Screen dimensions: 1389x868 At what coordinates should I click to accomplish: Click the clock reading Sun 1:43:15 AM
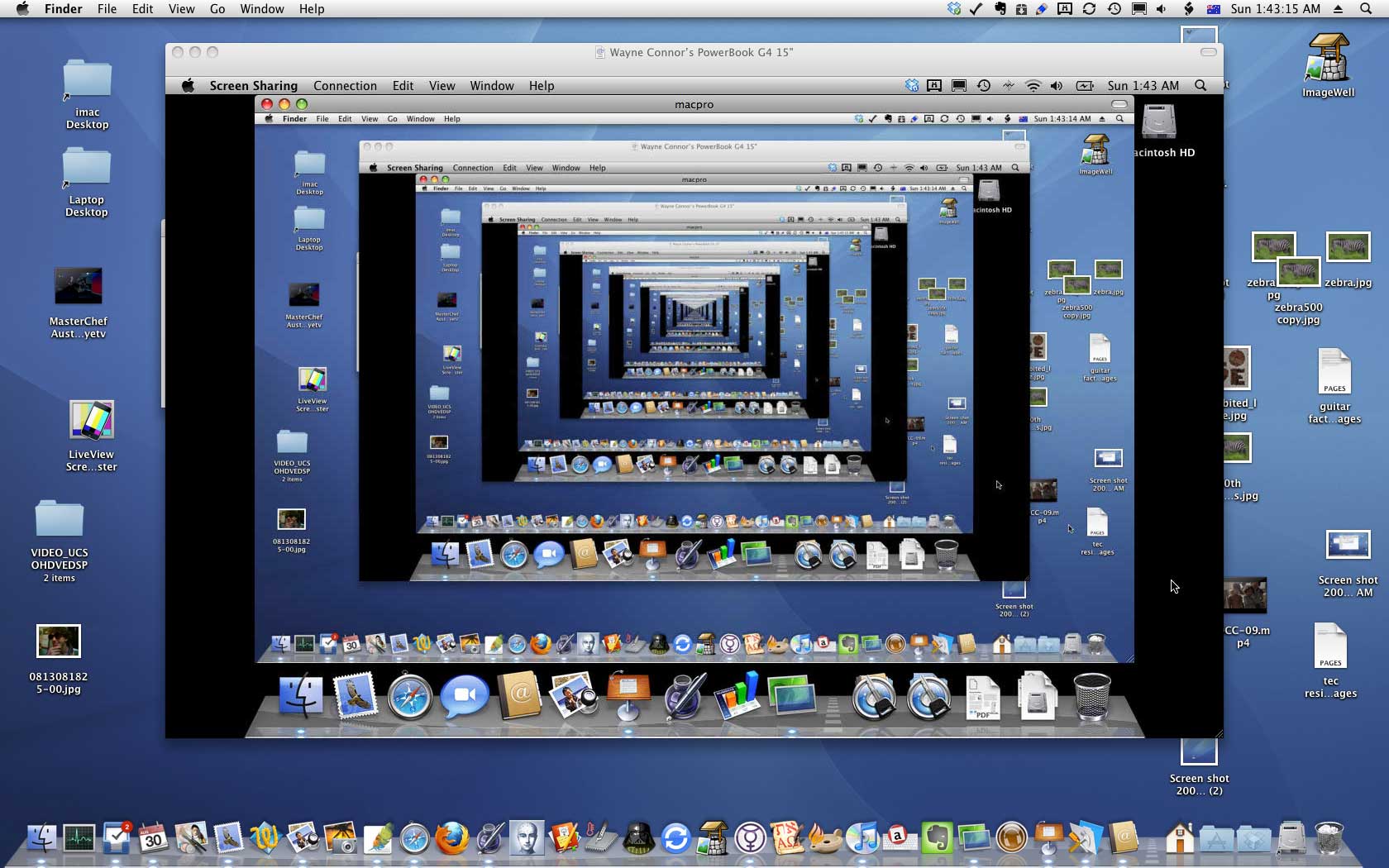tap(1276, 9)
